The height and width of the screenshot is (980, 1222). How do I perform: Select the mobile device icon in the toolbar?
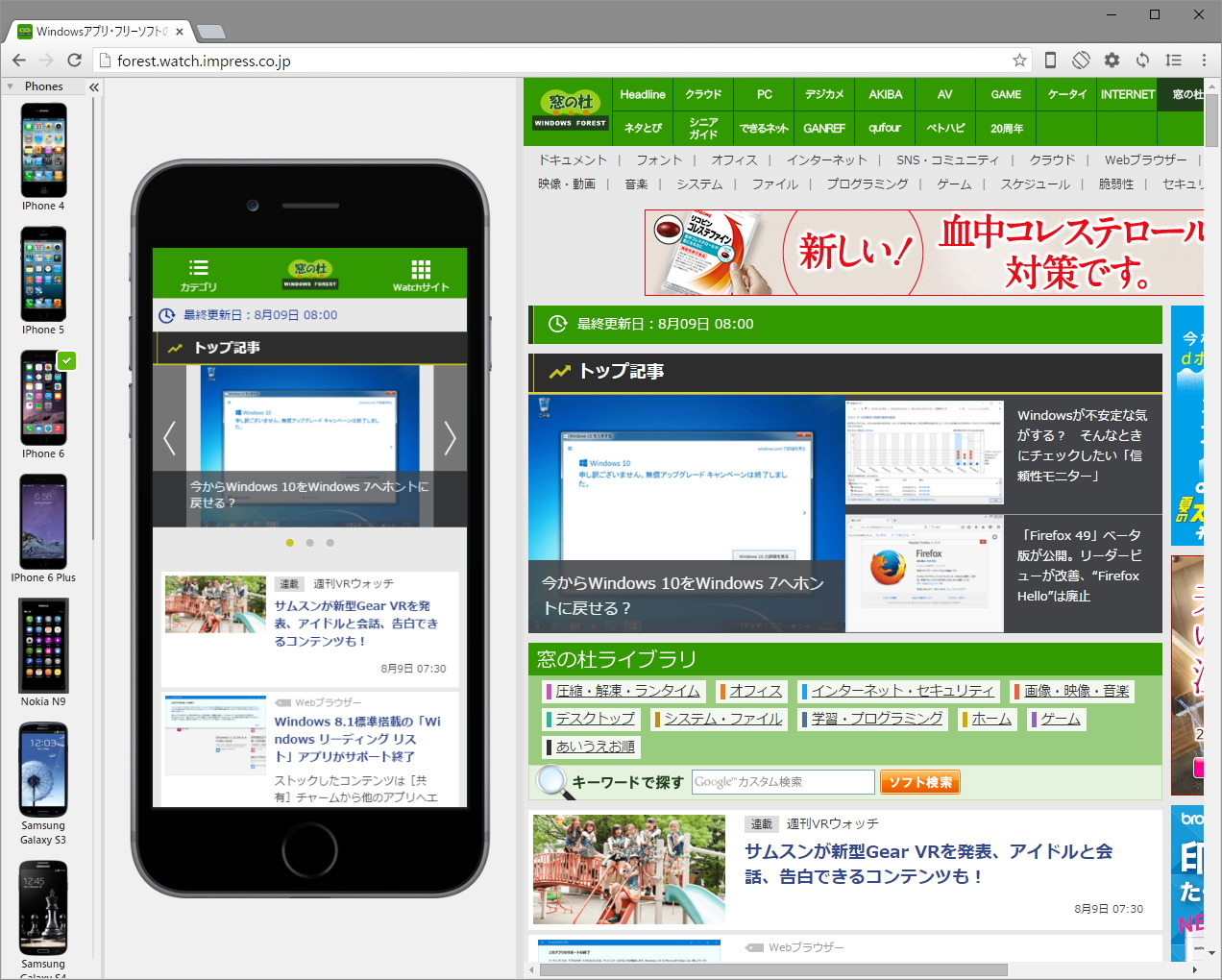coord(1049,60)
